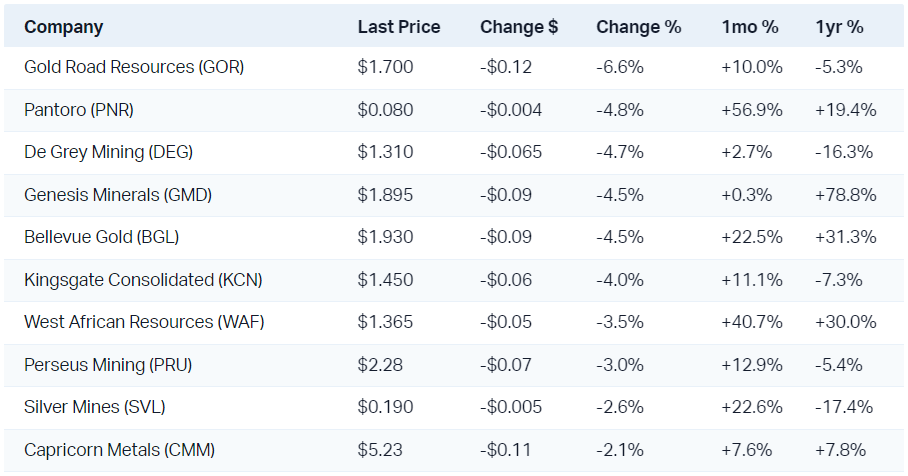This screenshot has width=908, height=476.
Task: Click the Company column header
Action: [63, 27]
